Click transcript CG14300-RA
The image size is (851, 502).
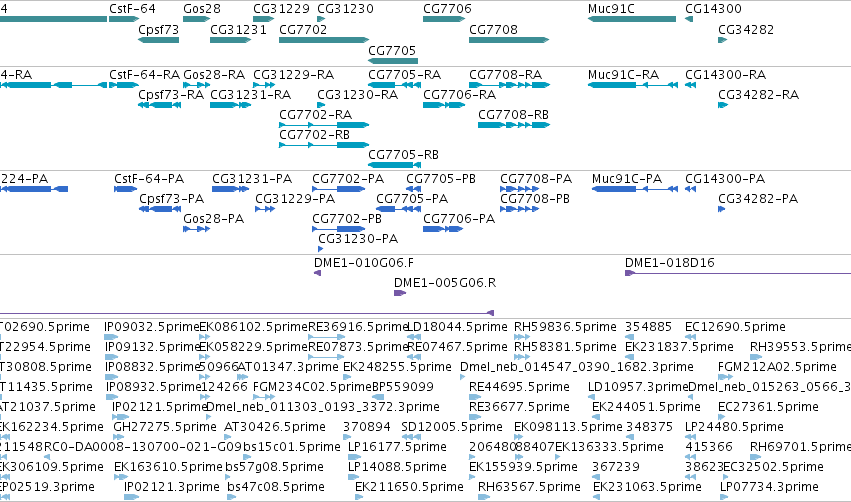(x=690, y=85)
